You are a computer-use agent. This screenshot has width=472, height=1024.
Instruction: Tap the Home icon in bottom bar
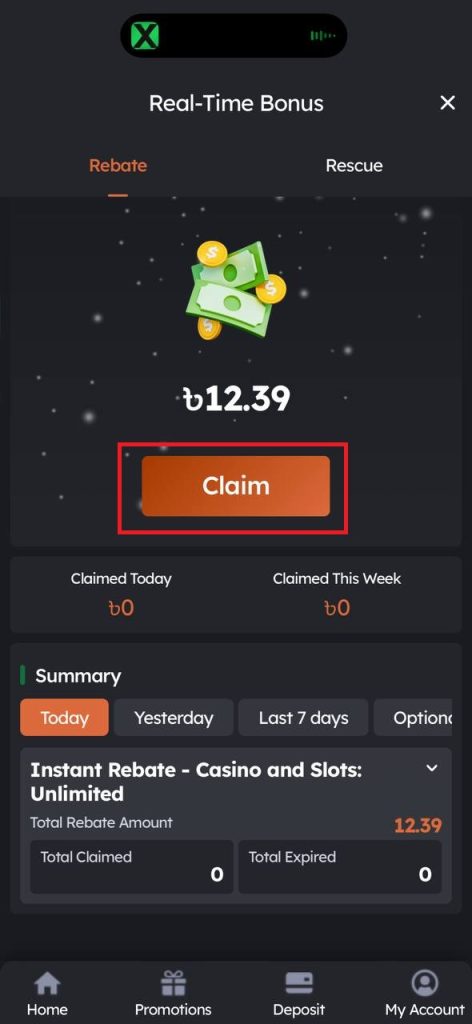pyautogui.click(x=47, y=983)
